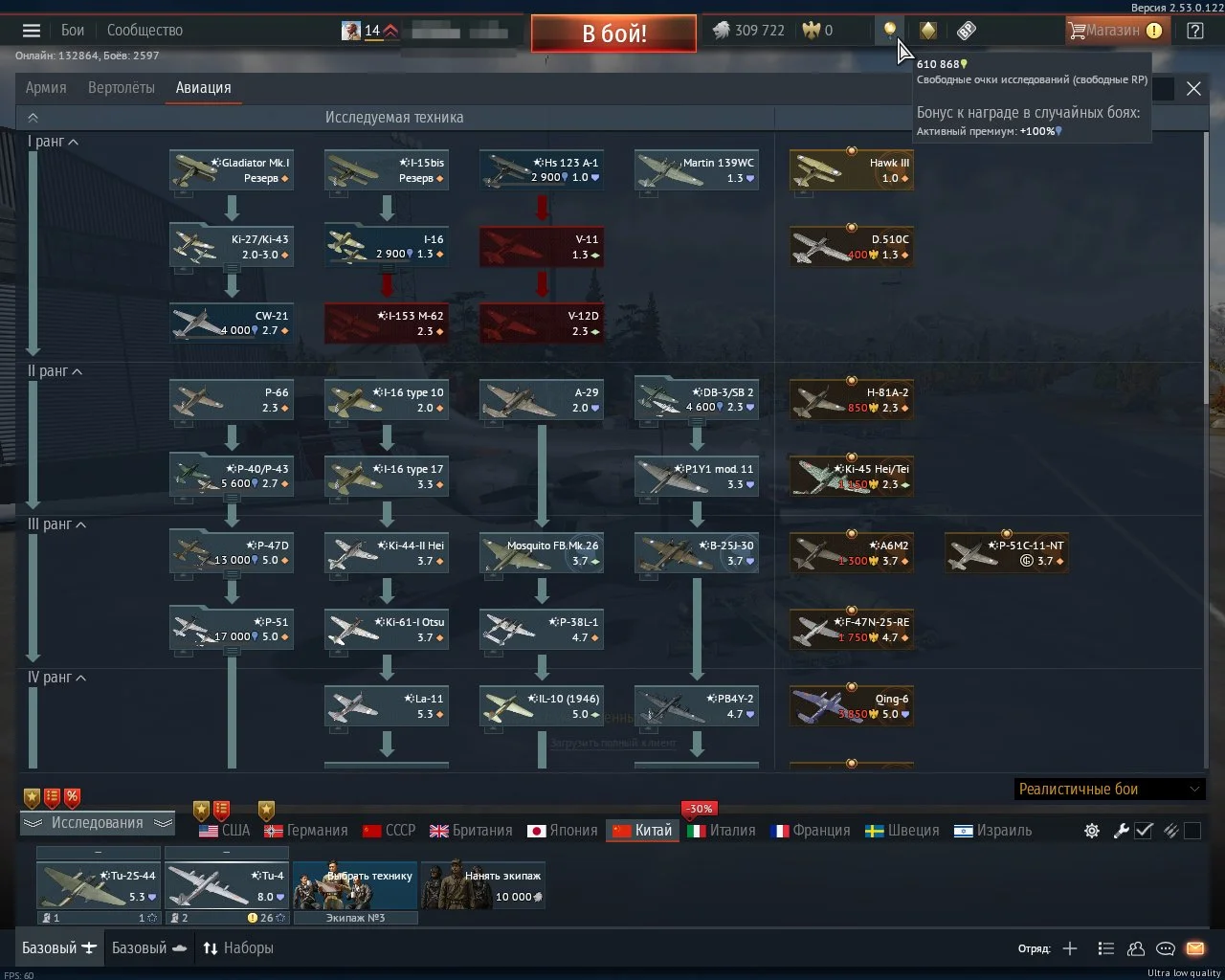Add a squad member with plus icon
The height and width of the screenshot is (980, 1225).
click(1070, 948)
